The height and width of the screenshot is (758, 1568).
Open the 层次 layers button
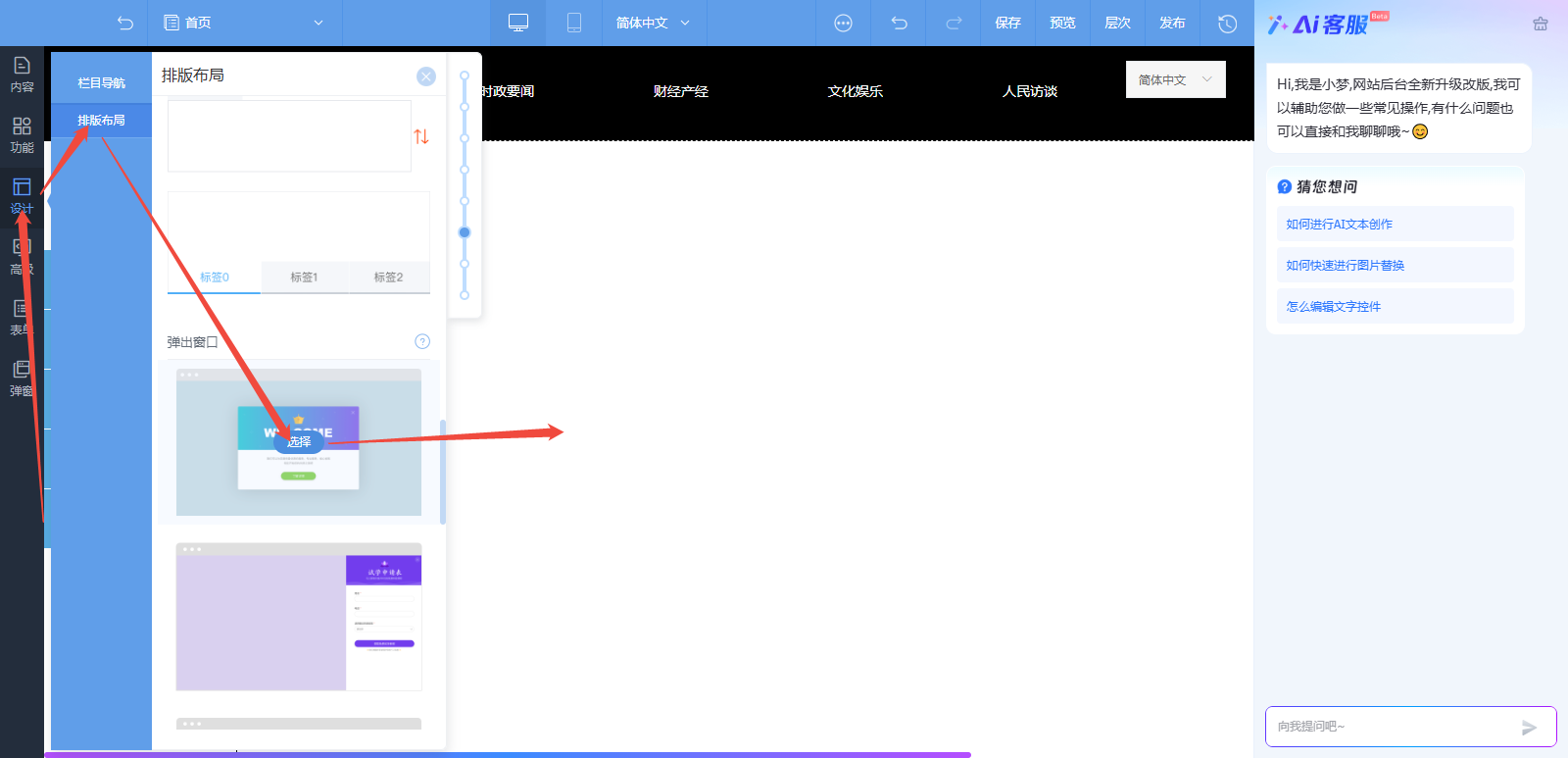[x=1117, y=23]
